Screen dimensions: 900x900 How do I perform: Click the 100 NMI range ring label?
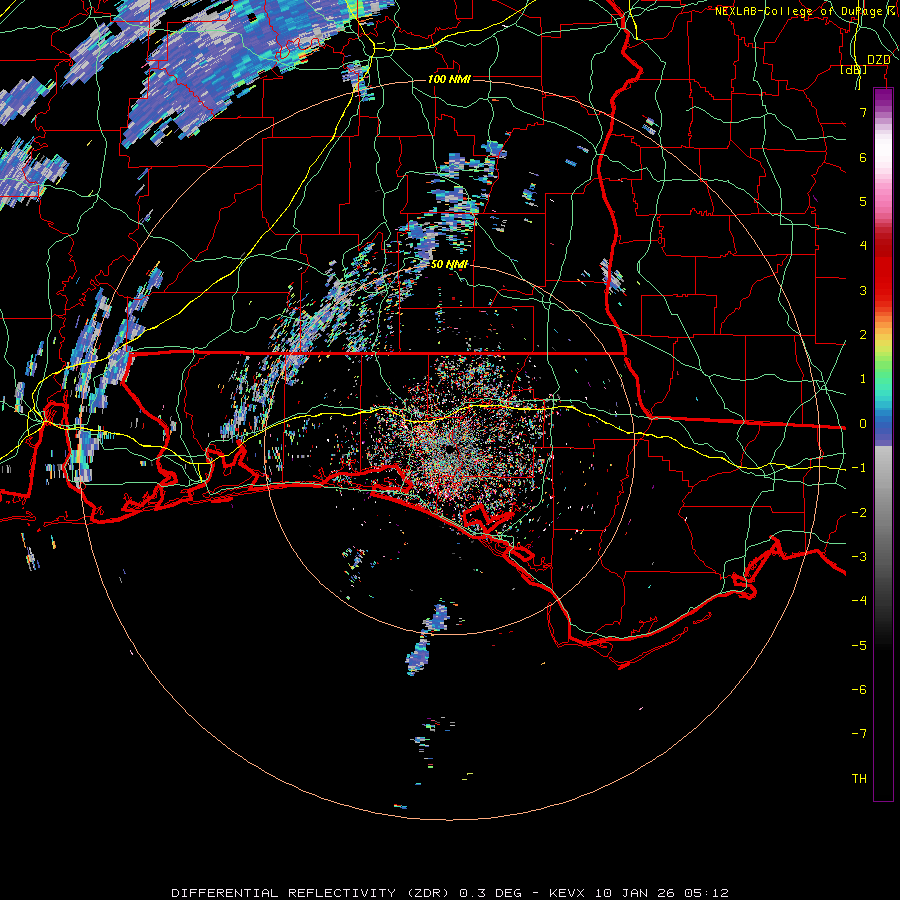tap(449, 79)
